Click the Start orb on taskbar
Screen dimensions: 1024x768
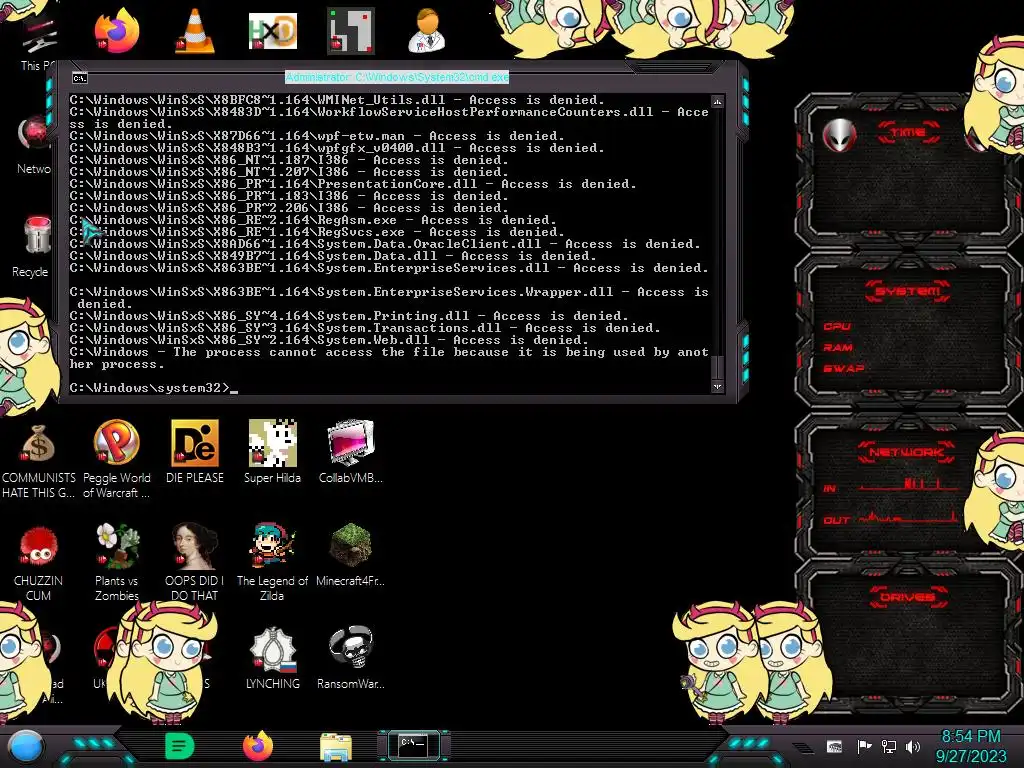tap(25, 748)
